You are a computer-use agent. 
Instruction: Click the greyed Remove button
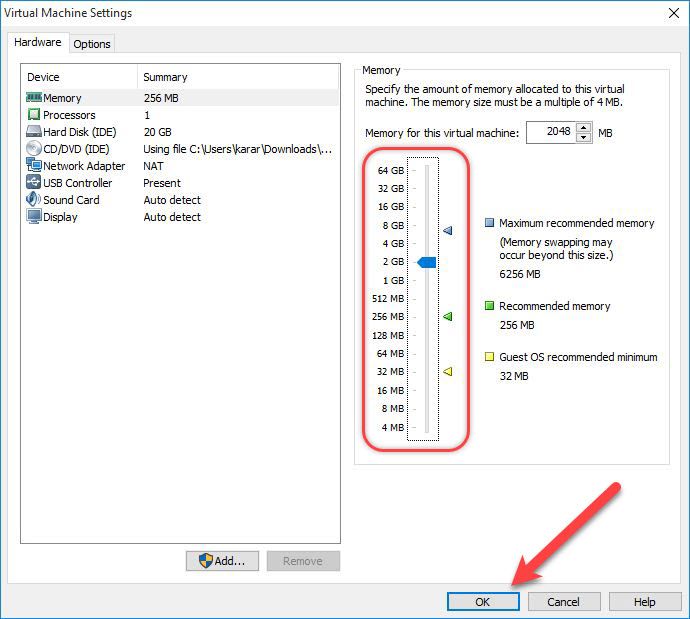[303, 561]
